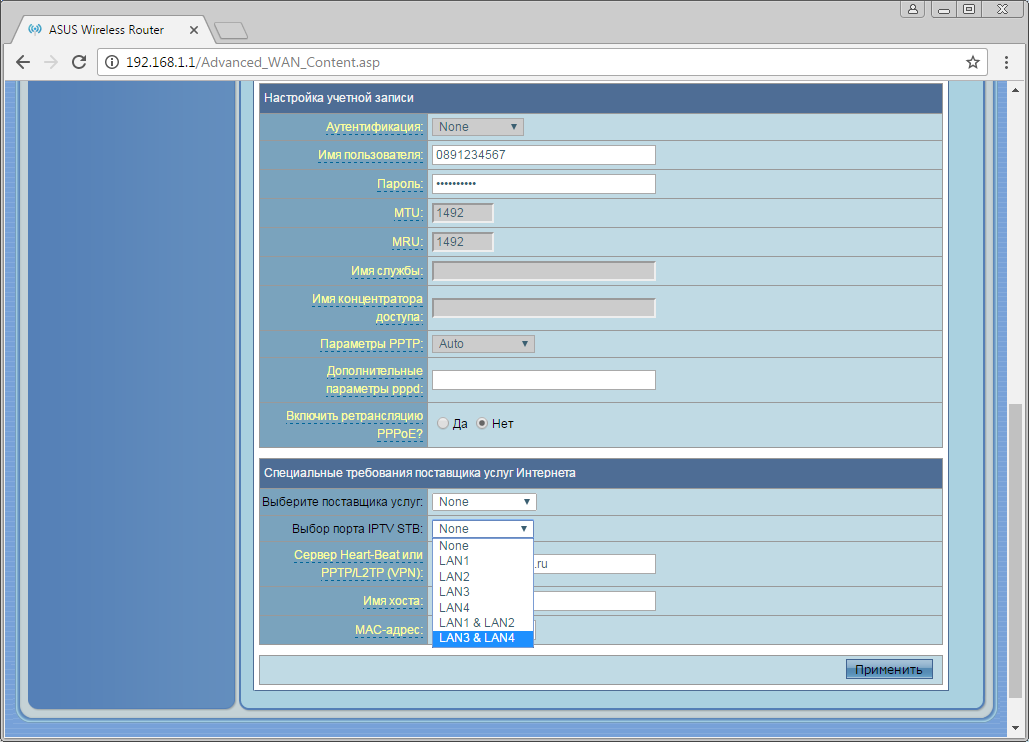The width and height of the screenshot is (1029, 742).
Task: Open Выберите поставщика услуг dropdown
Action: pos(484,502)
